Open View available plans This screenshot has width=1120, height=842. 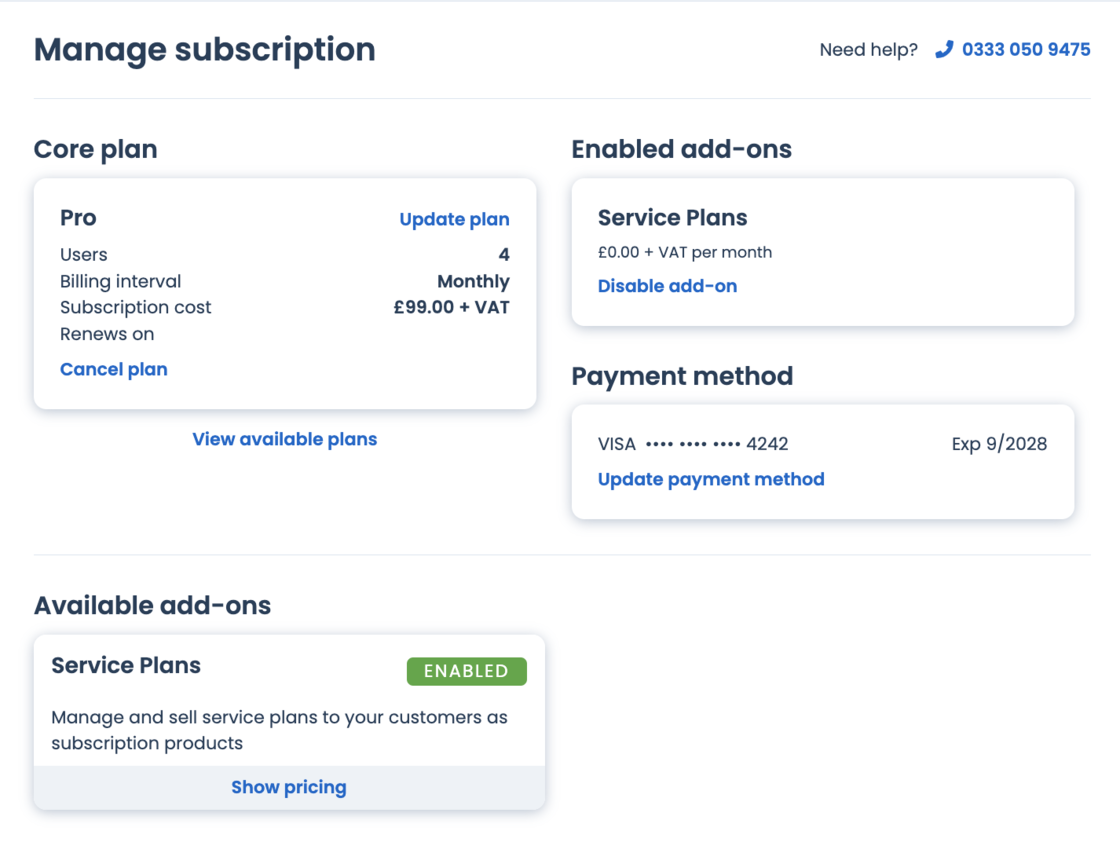(x=285, y=439)
